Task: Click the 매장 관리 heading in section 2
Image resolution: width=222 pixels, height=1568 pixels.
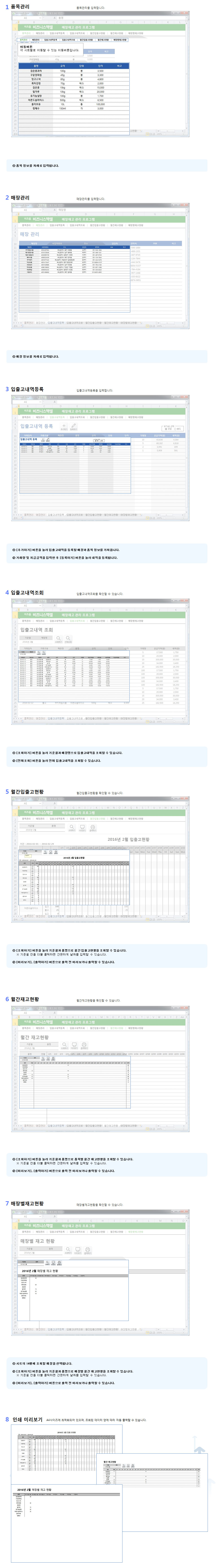Action: pyautogui.click(x=30, y=234)
